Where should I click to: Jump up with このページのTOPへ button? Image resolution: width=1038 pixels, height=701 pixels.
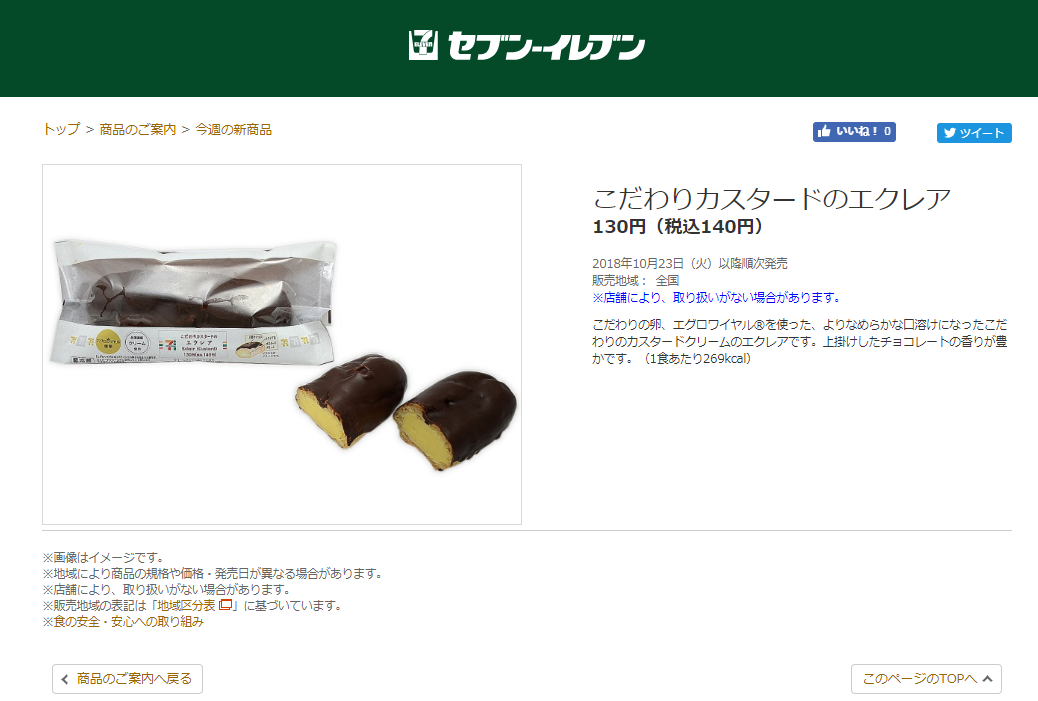pyautogui.click(x=926, y=679)
